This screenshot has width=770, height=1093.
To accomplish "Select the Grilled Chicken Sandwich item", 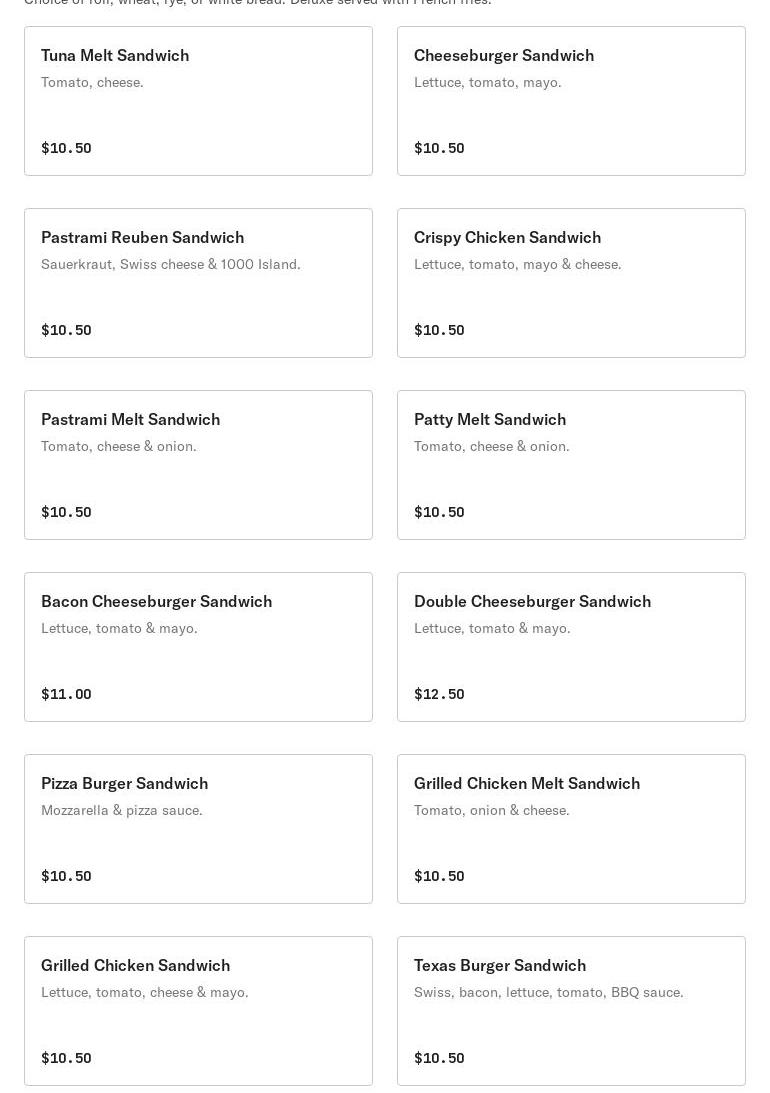I will click(x=199, y=1011).
